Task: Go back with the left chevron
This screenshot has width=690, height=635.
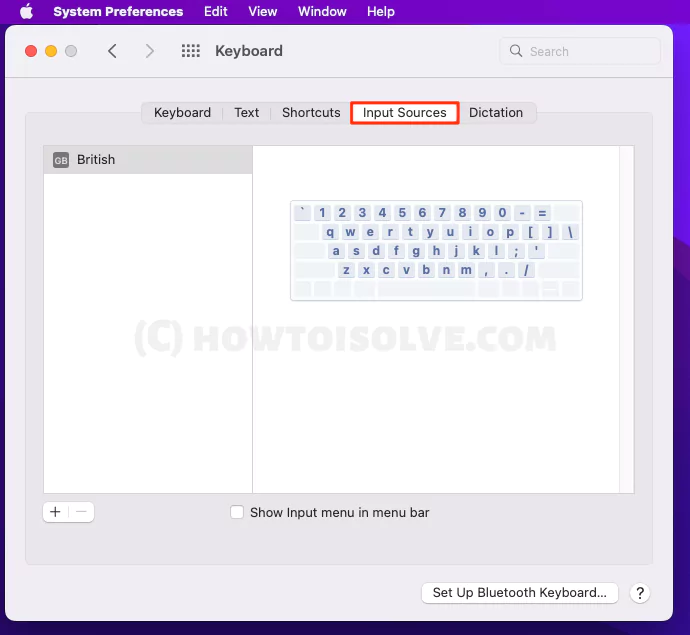Action: click(113, 51)
